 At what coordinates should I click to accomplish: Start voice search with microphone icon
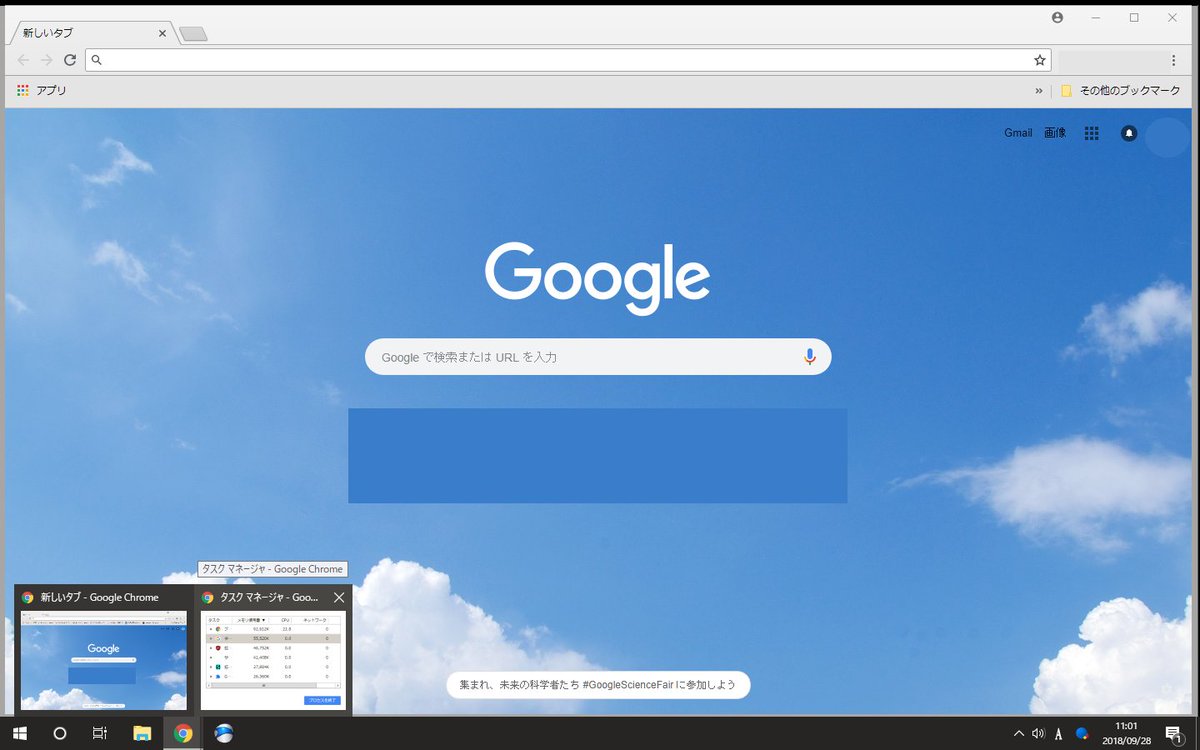810,357
